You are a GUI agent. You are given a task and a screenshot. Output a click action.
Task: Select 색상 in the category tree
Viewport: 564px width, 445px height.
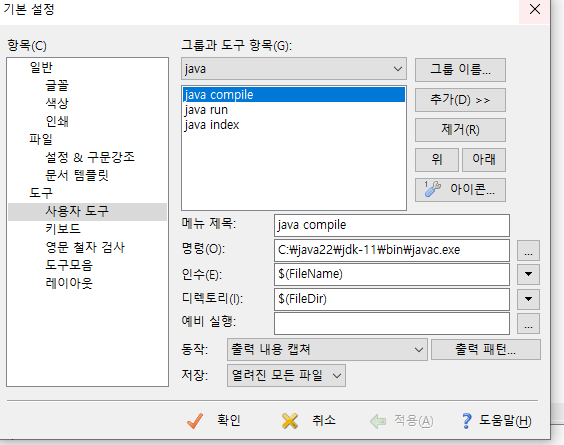tap(57, 103)
